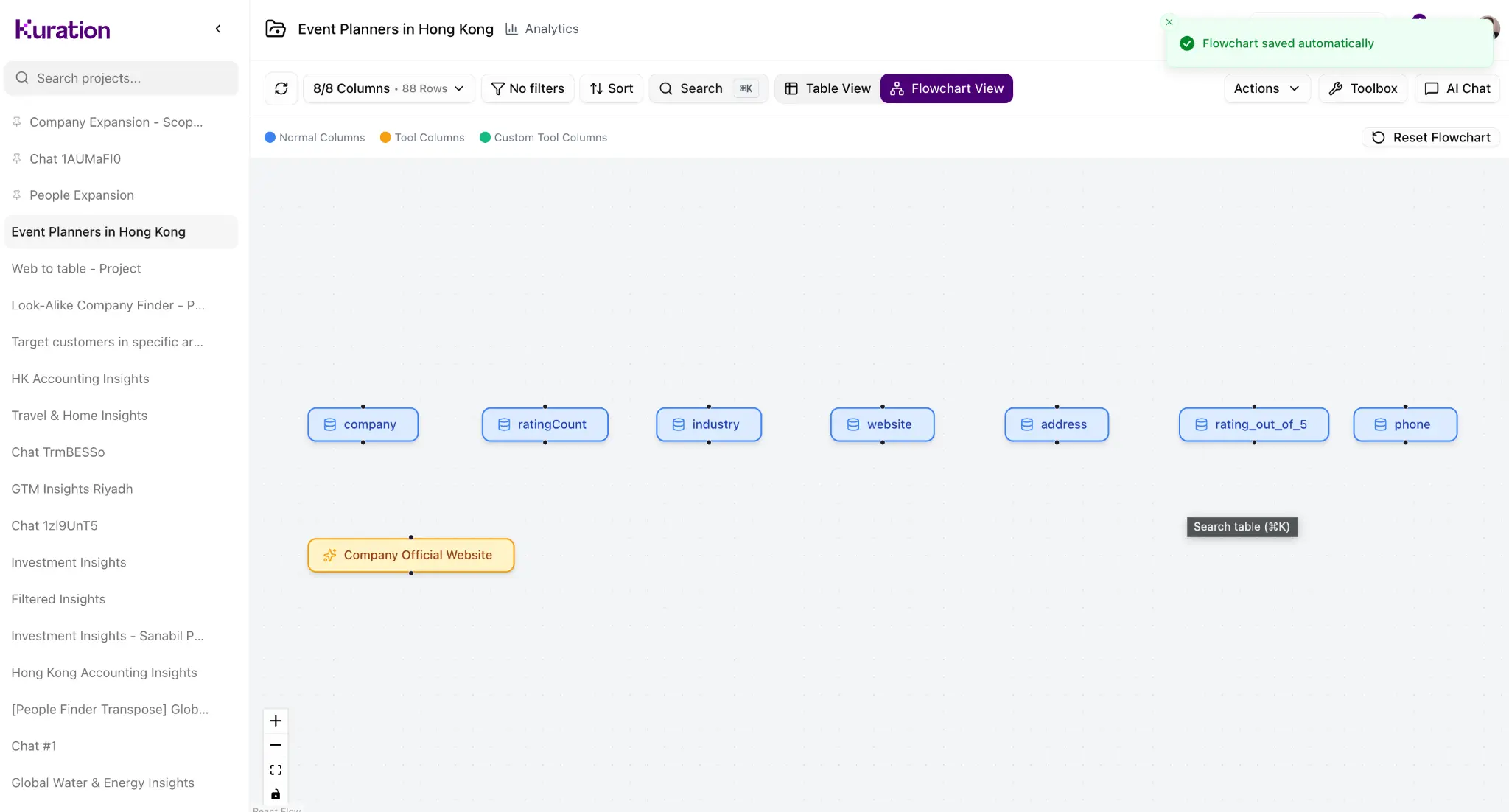Dismiss the flowchart saved notification
The height and width of the screenshot is (812, 1509).
tap(1169, 22)
